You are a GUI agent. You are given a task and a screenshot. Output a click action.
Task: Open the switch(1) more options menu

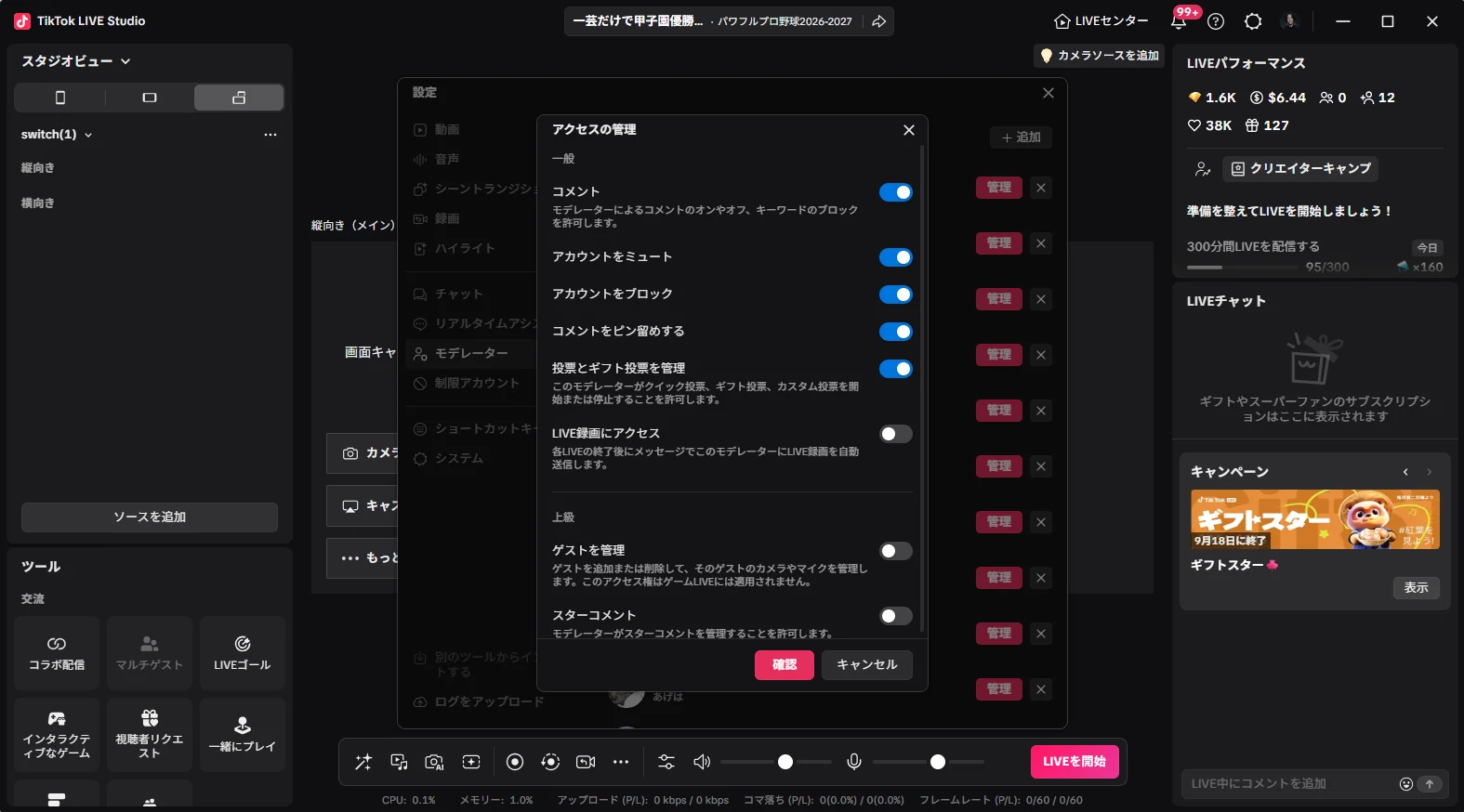[x=270, y=135]
